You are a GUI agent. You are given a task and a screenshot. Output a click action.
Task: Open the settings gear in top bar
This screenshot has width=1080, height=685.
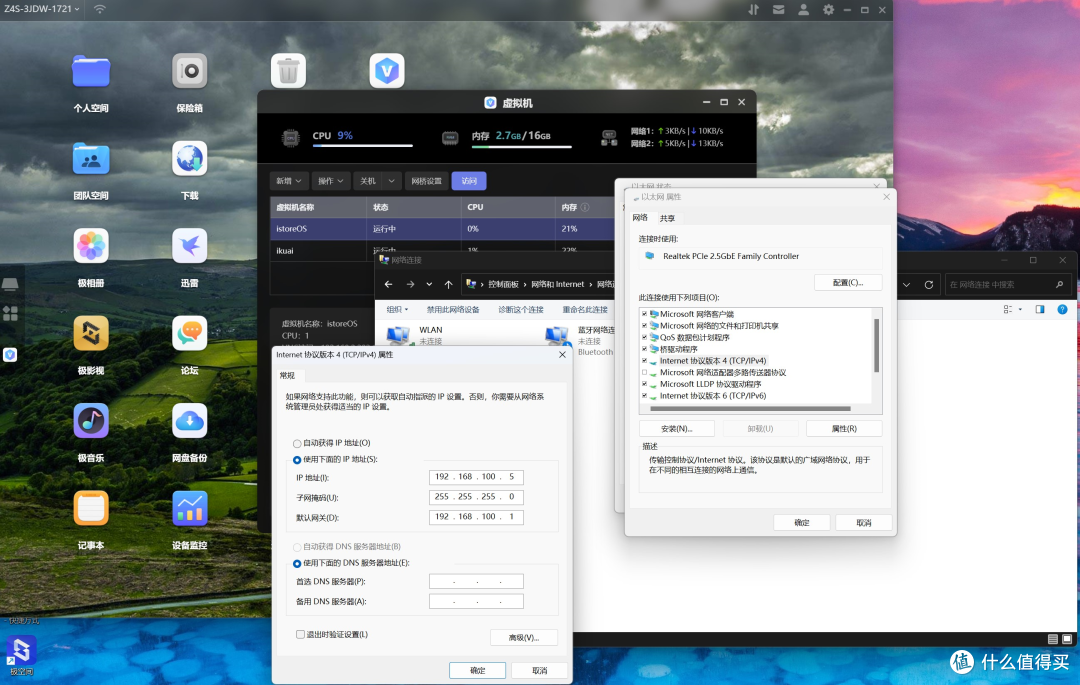pyautogui.click(x=828, y=10)
